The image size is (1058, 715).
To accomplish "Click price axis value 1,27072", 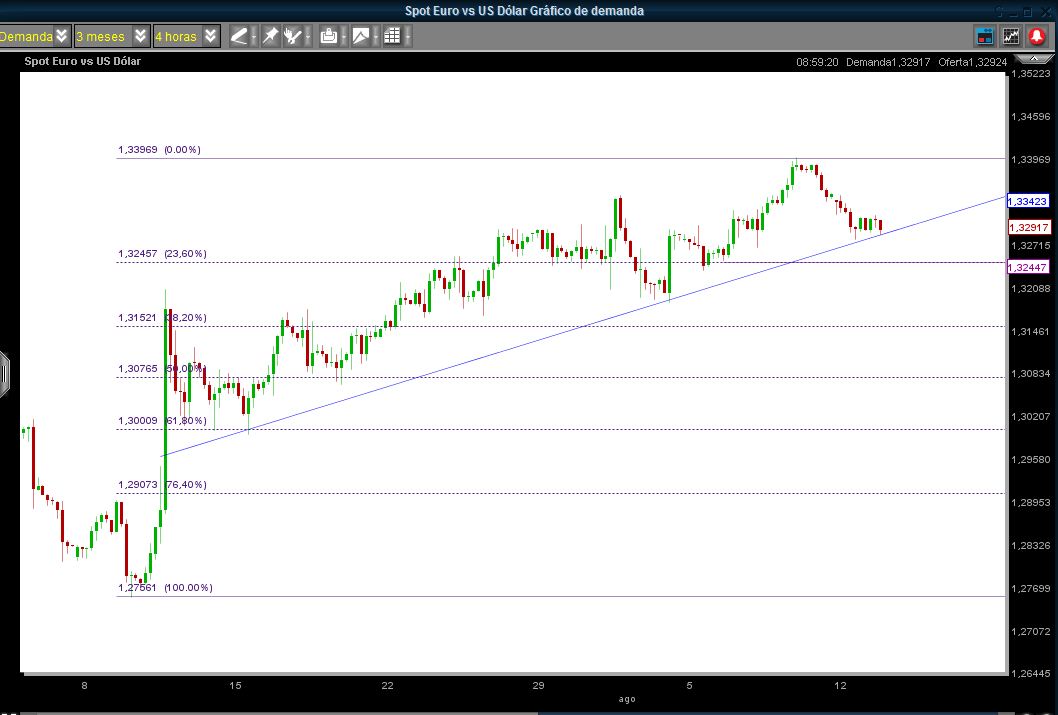I will [1030, 632].
